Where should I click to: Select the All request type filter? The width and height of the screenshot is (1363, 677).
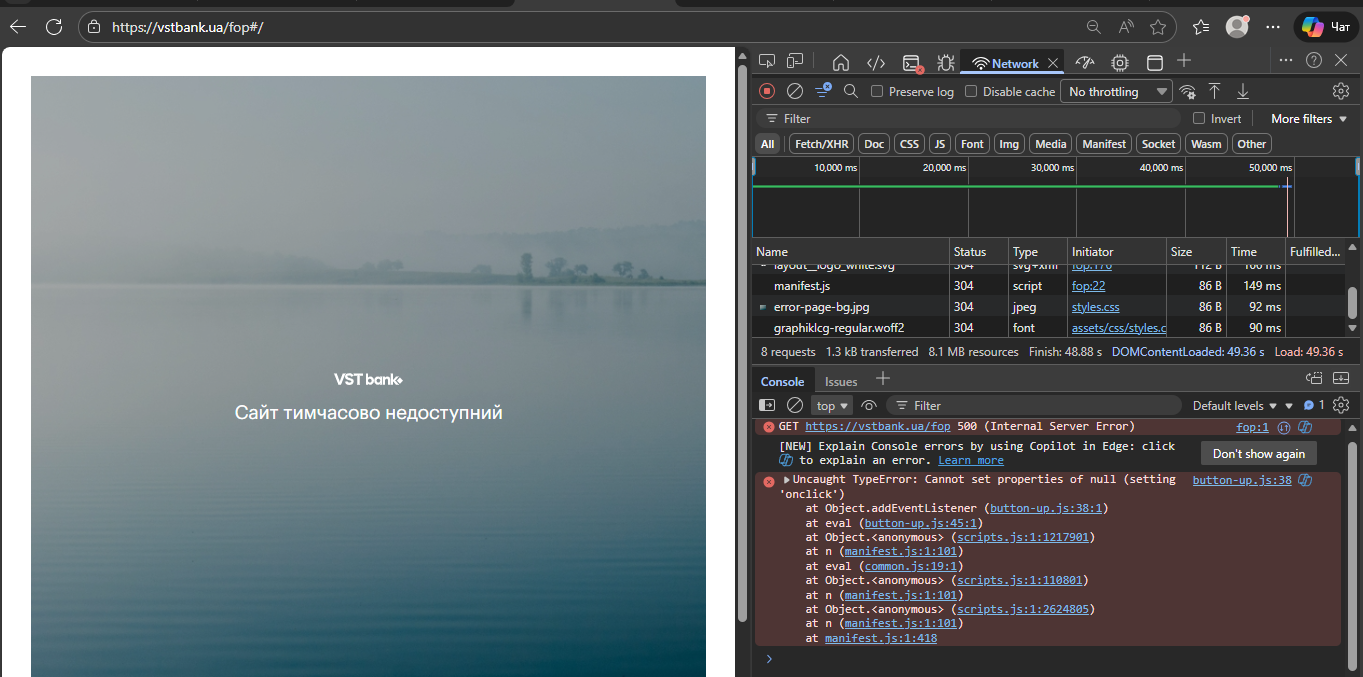pos(767,144)
